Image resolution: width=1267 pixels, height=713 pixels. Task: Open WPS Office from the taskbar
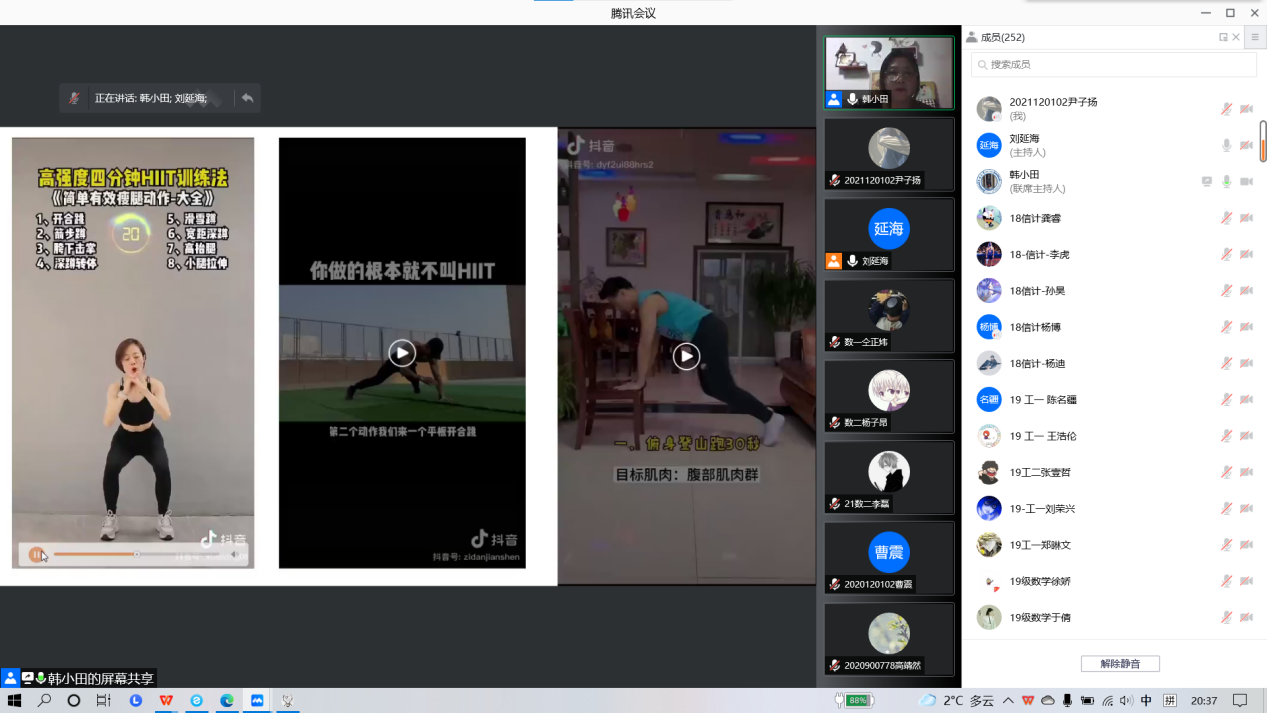pyautogui.click(x=166, y=701)
